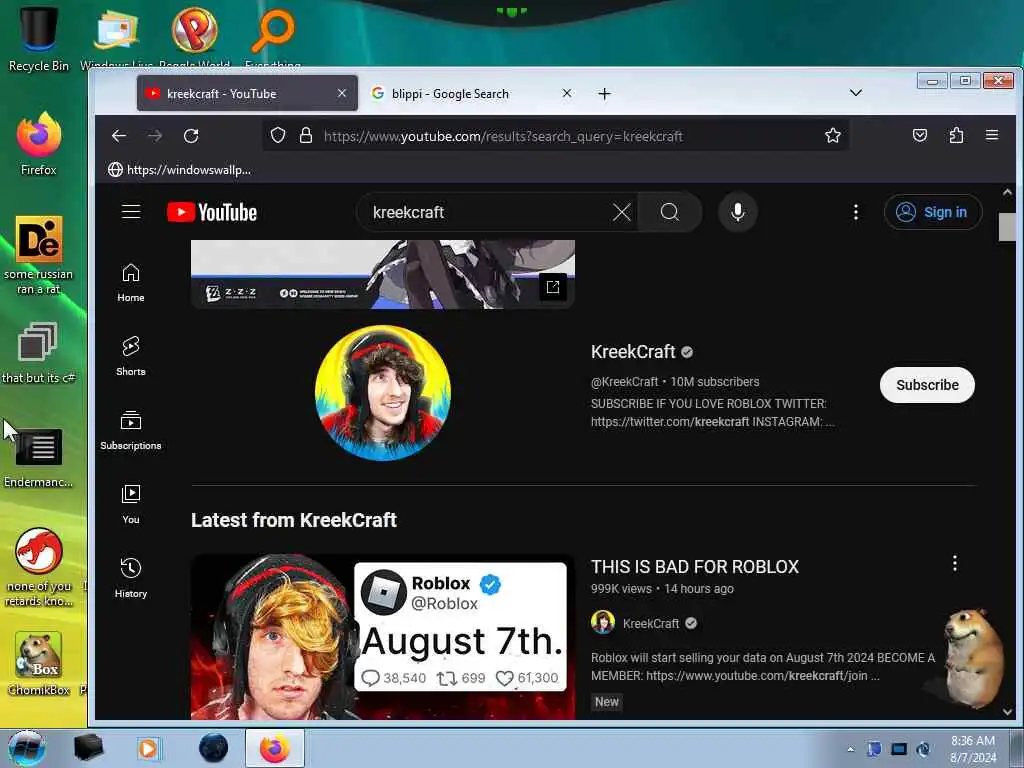Screen dimensions: 1024x768
Task: Click the KreekCraft round channel avatar
Action: 383,392
